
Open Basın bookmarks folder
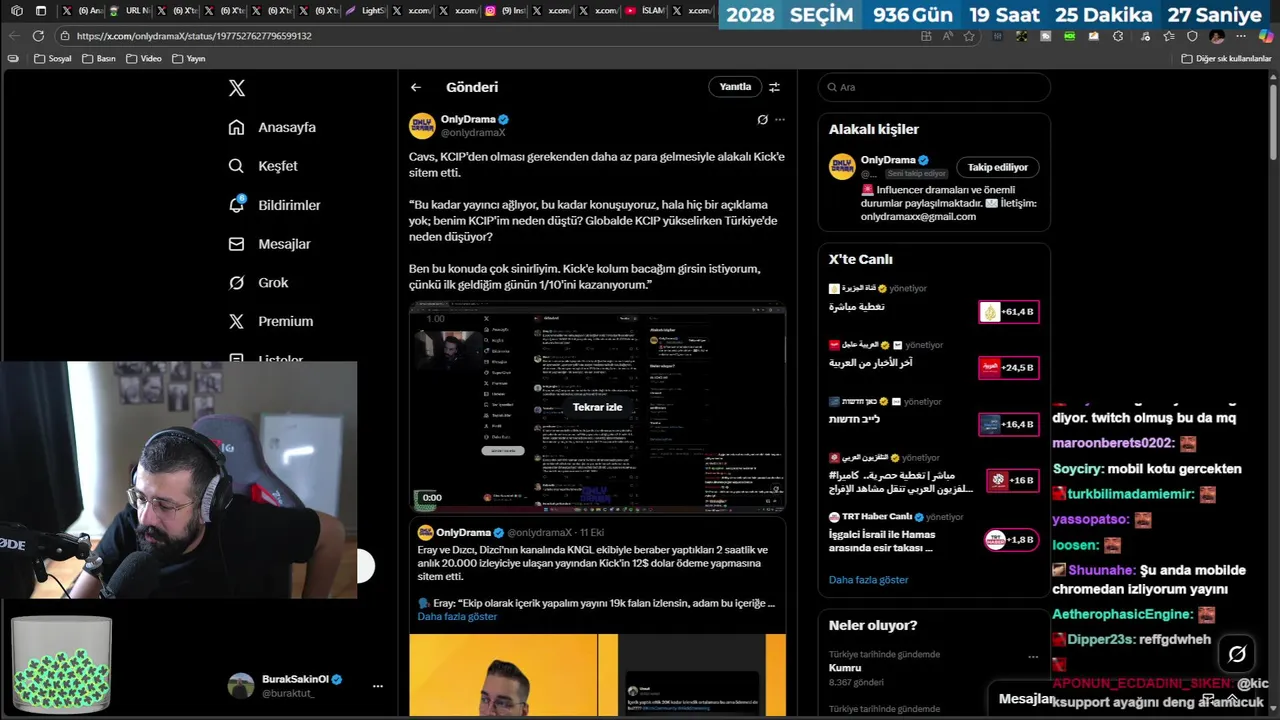[x=99, y=59]
